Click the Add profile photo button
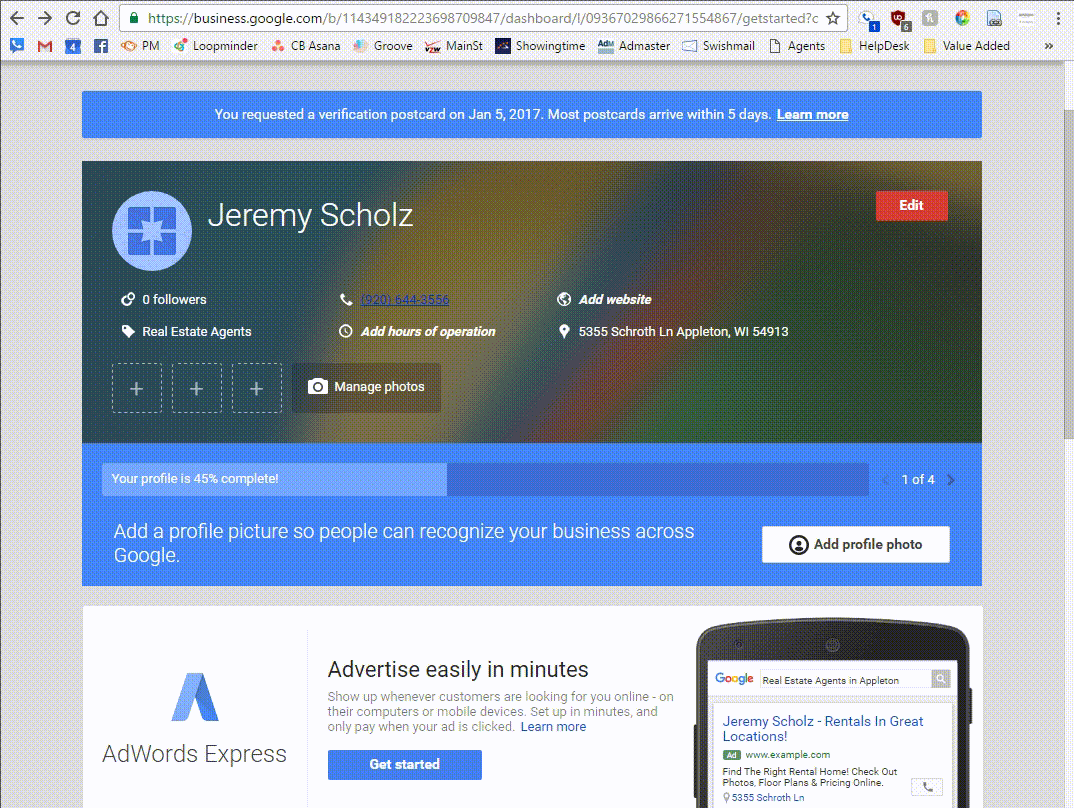 [856, 544]
